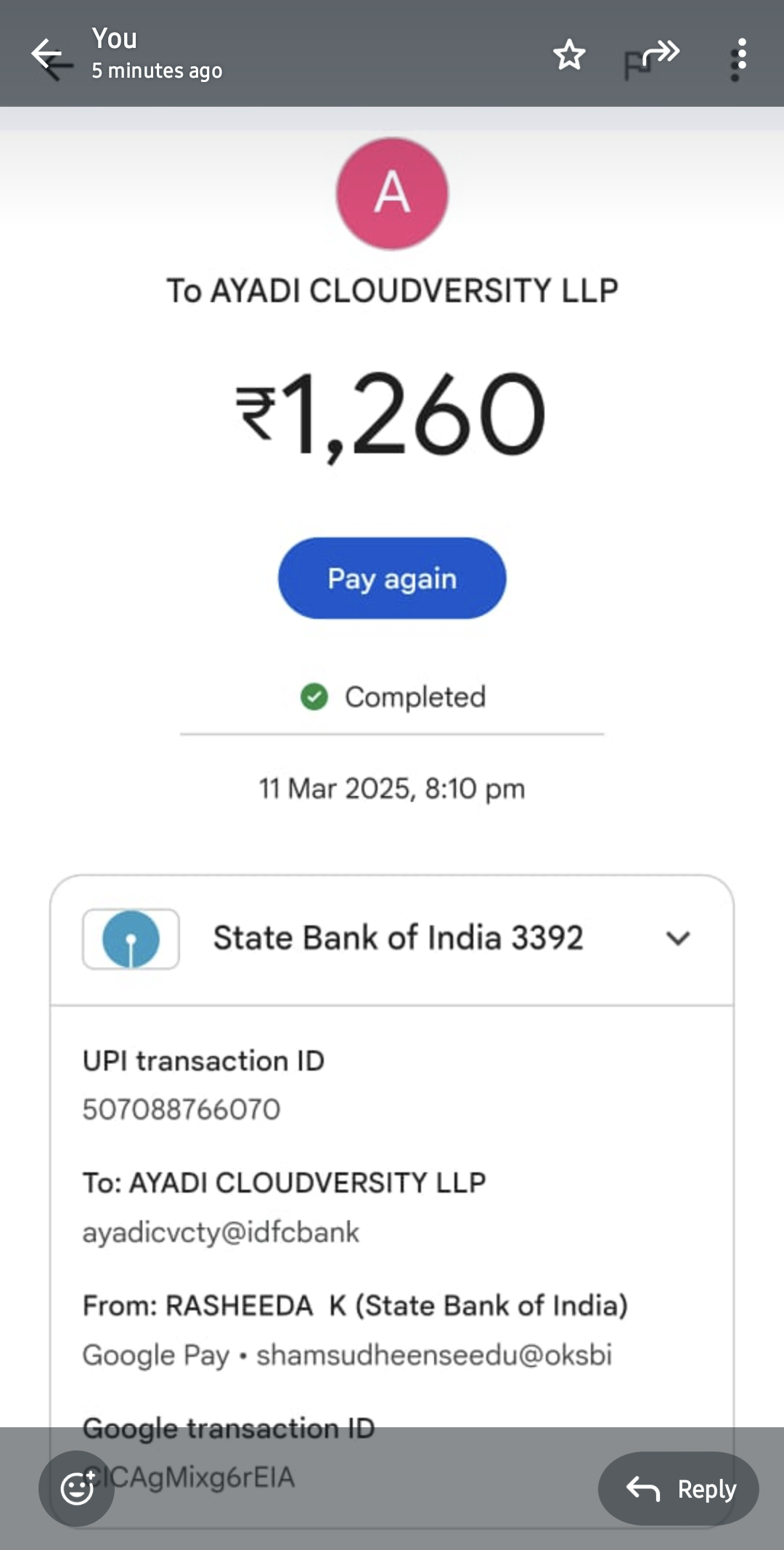This screenshot has width=784, height=1550.
Task: Tap the 11 Mar 2025 timestamp
Action: coord(392,788)
